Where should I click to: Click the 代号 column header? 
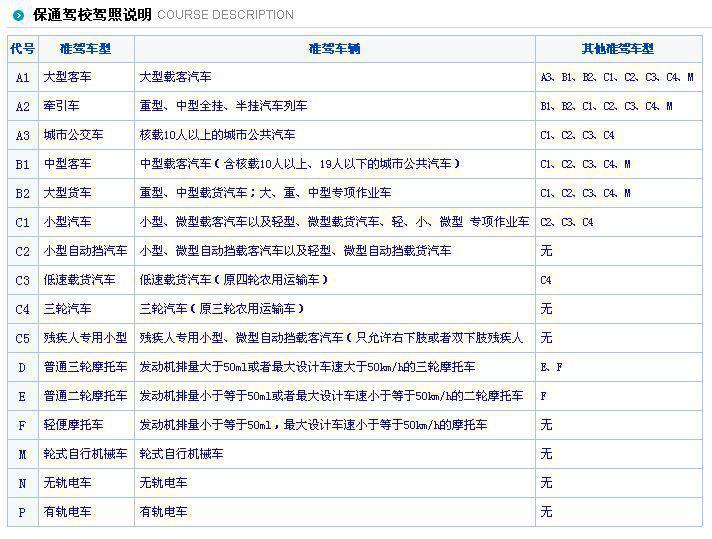point(23,49)
